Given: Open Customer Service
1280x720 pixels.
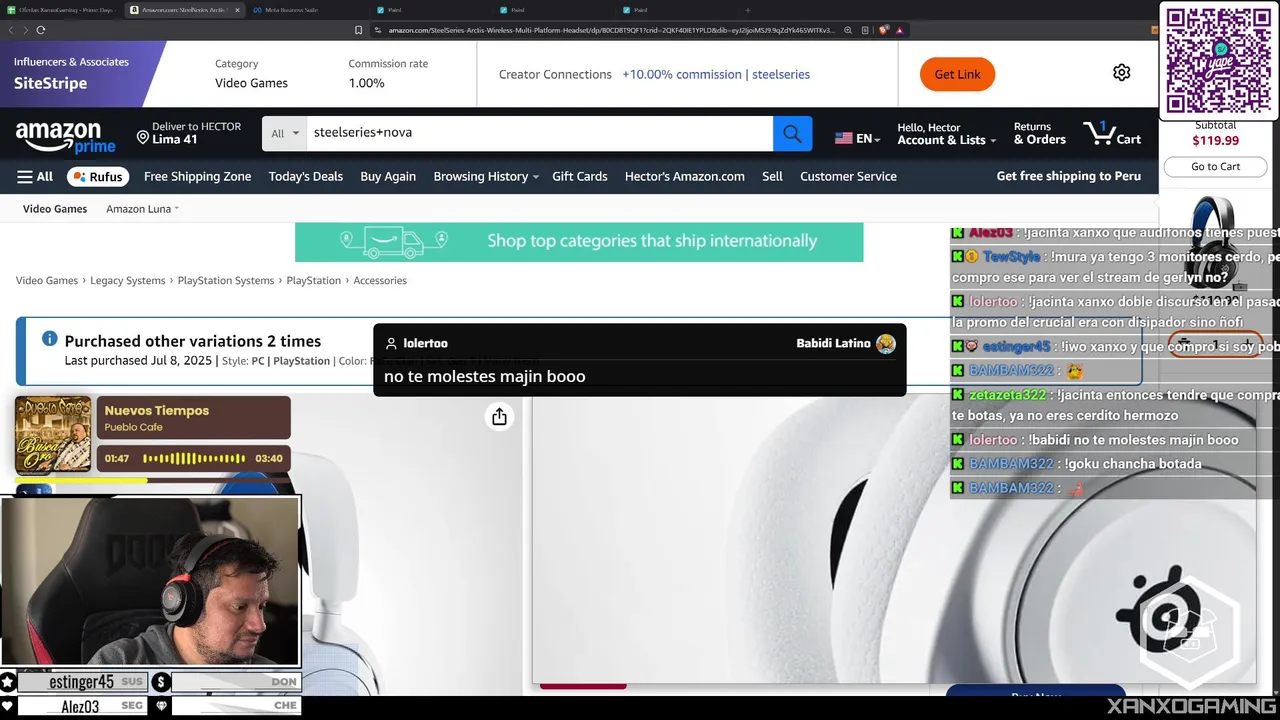Looking at the screenshot, I should point(848,176).
